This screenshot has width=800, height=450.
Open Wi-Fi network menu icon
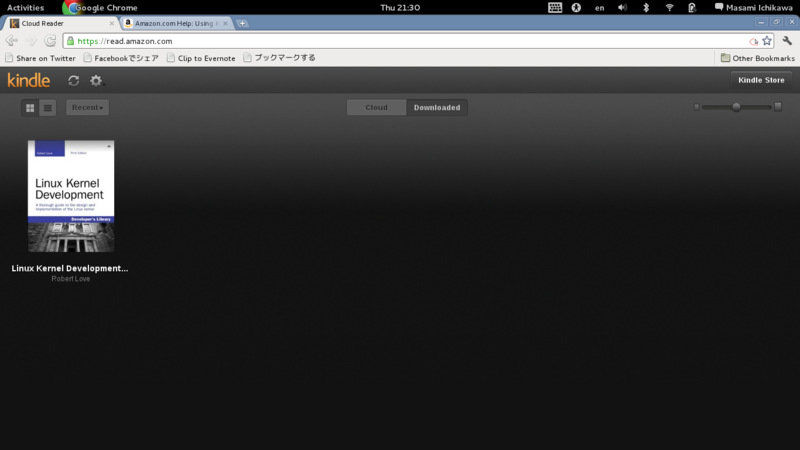(x=669, y=8)
